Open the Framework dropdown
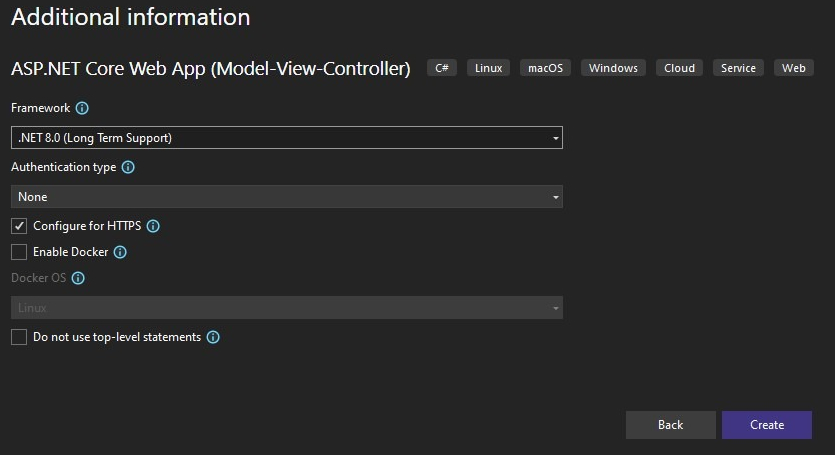Image resolution: width=835 pixels, height=455 pixels. (286, 138)
